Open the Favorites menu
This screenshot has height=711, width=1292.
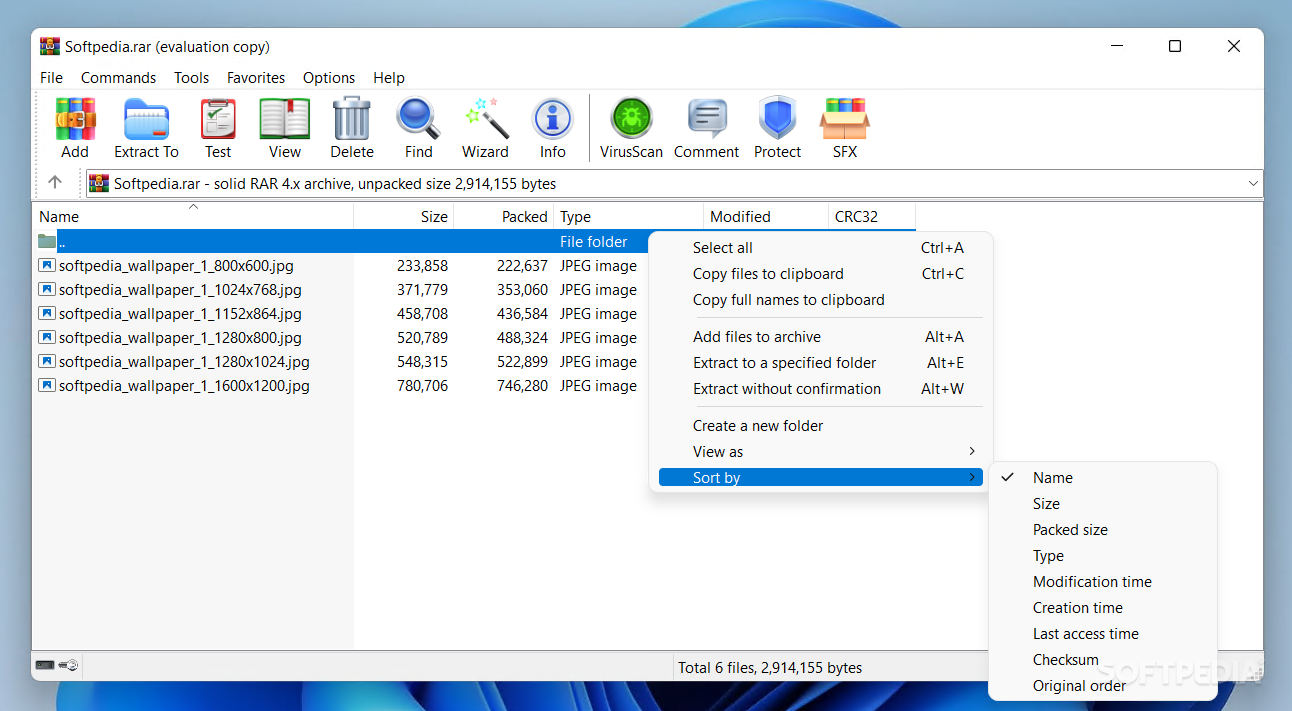click(256, 77)
